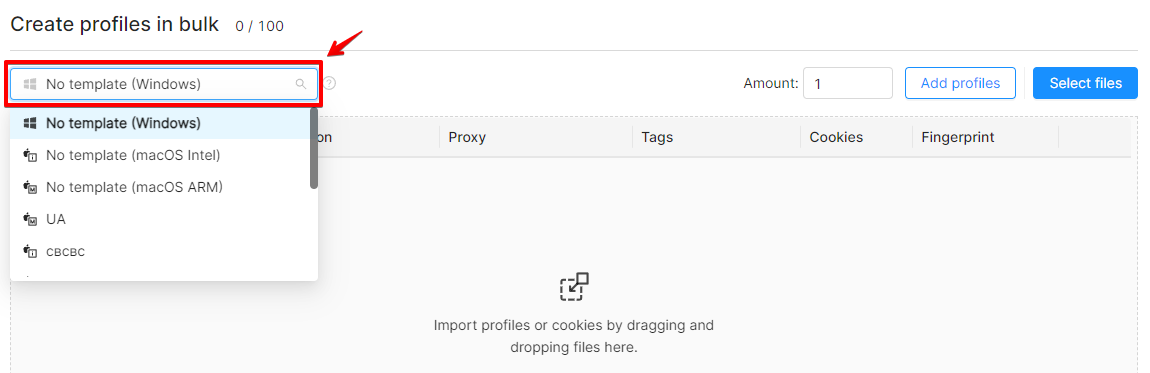This screenshot has width=1150, height=373.
Task: Click the search magnifier icon in template field
Action: 301,84
